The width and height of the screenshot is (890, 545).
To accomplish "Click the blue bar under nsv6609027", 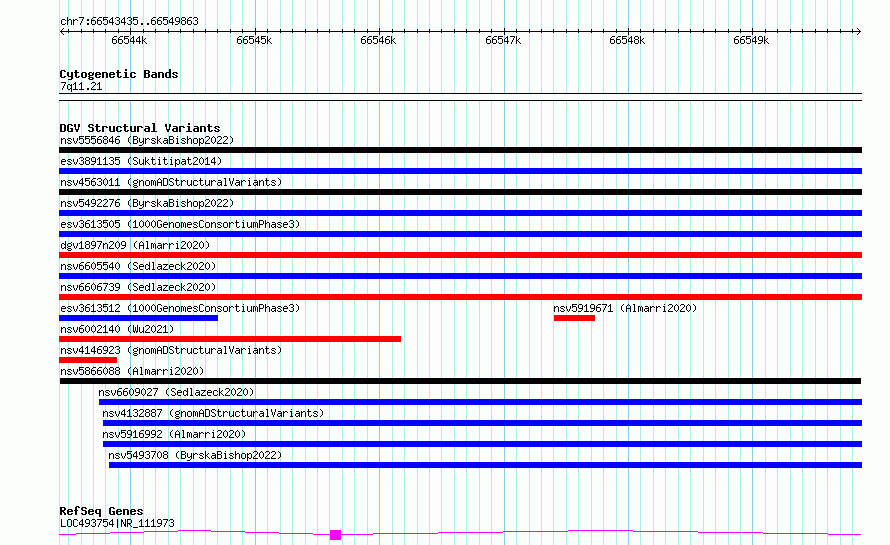I will [480, 402].
